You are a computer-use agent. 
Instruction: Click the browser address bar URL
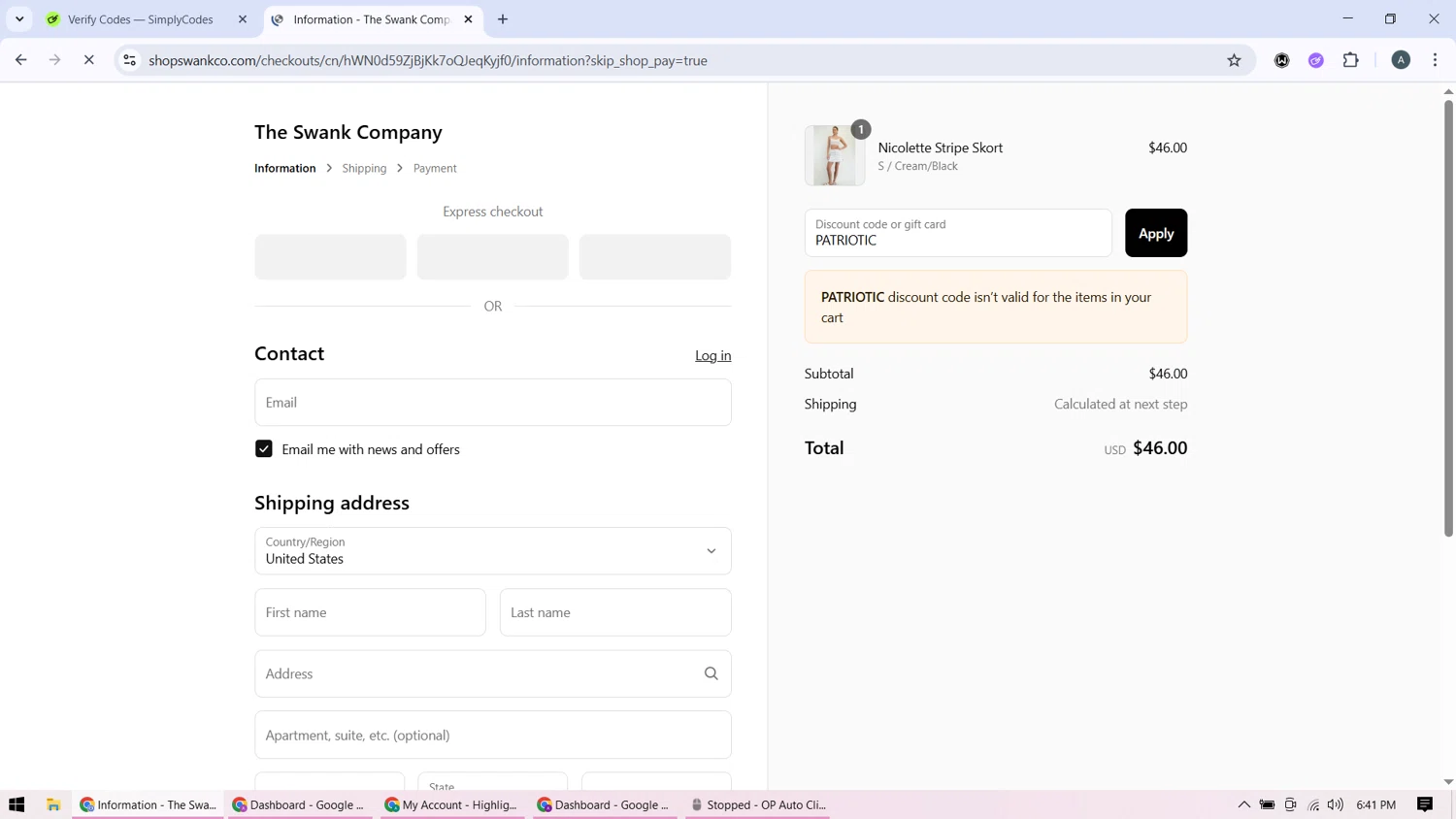point(428,60)
